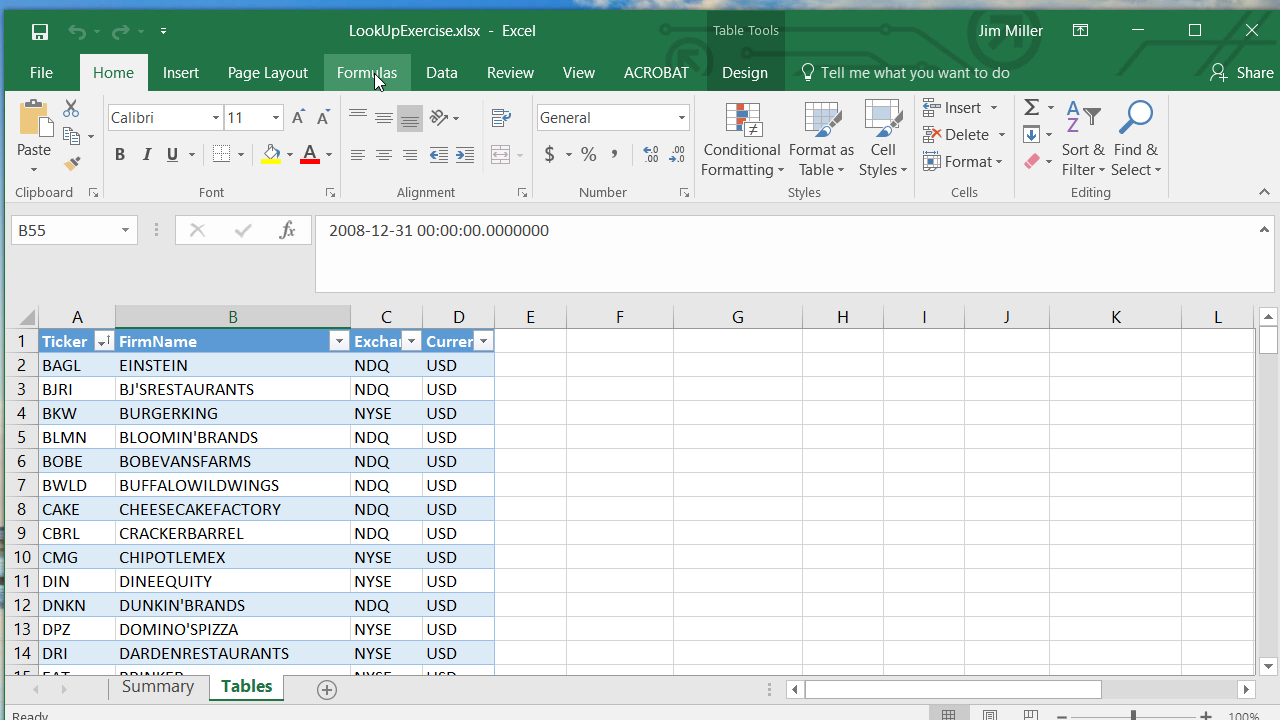
Task: Click the Wrap Text icon
Action: (502, 119)
